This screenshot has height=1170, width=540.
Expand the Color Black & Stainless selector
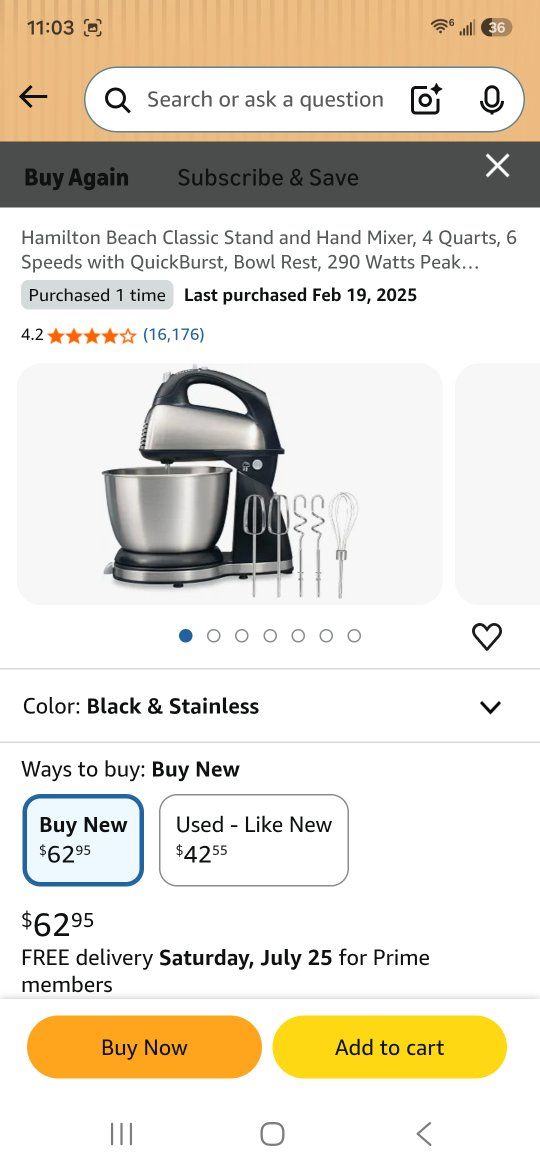pyautogui.click(x=270, y=706)
